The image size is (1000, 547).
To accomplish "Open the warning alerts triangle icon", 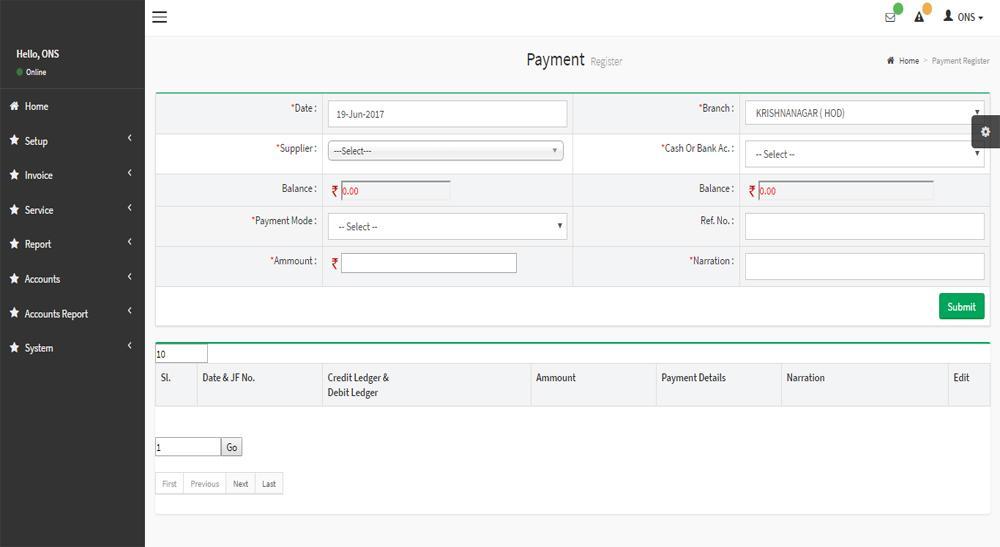I will 919,17.
